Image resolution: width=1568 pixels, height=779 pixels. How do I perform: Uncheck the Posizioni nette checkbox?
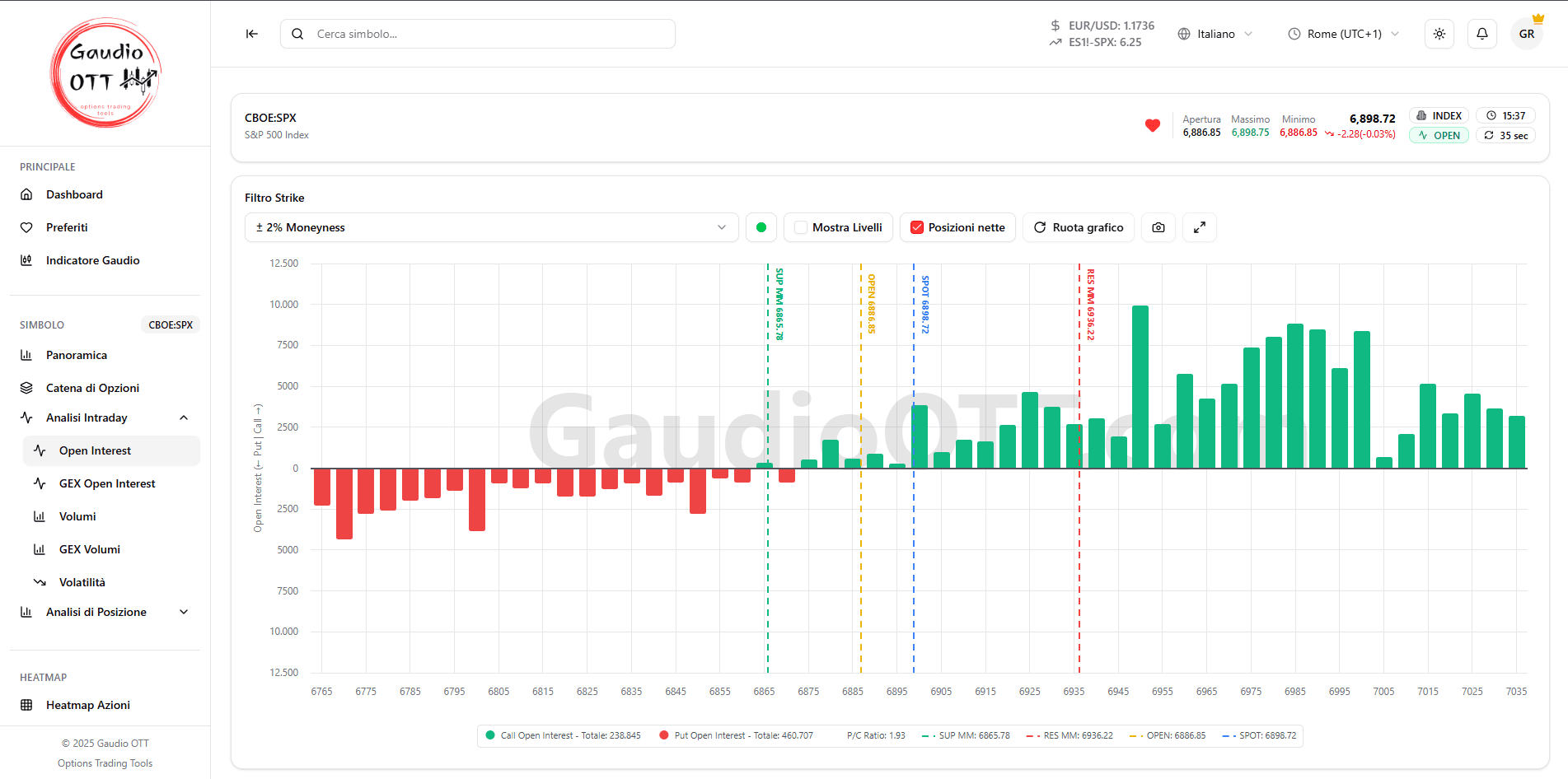pos(916,227)
